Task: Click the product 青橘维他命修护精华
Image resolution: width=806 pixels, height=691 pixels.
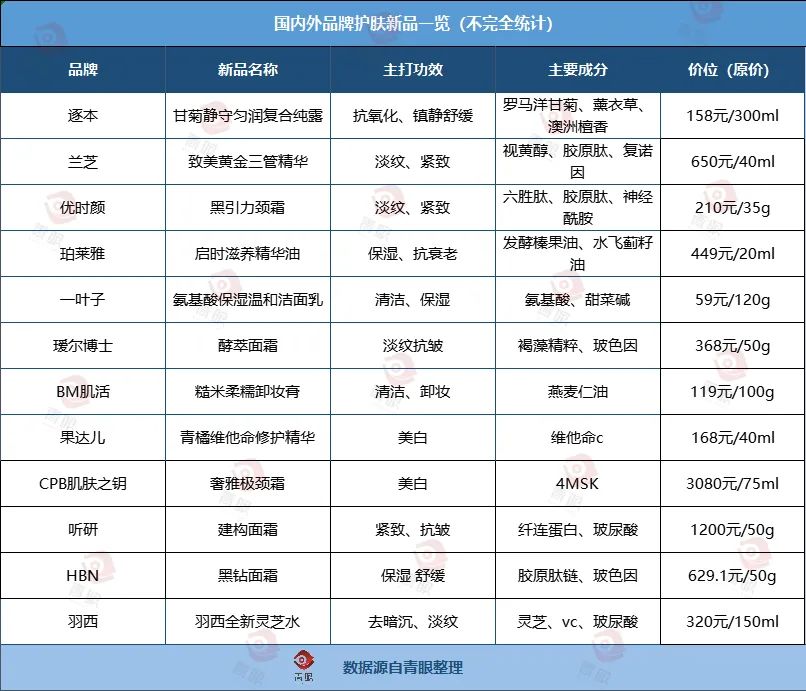Action: (248, 438)
